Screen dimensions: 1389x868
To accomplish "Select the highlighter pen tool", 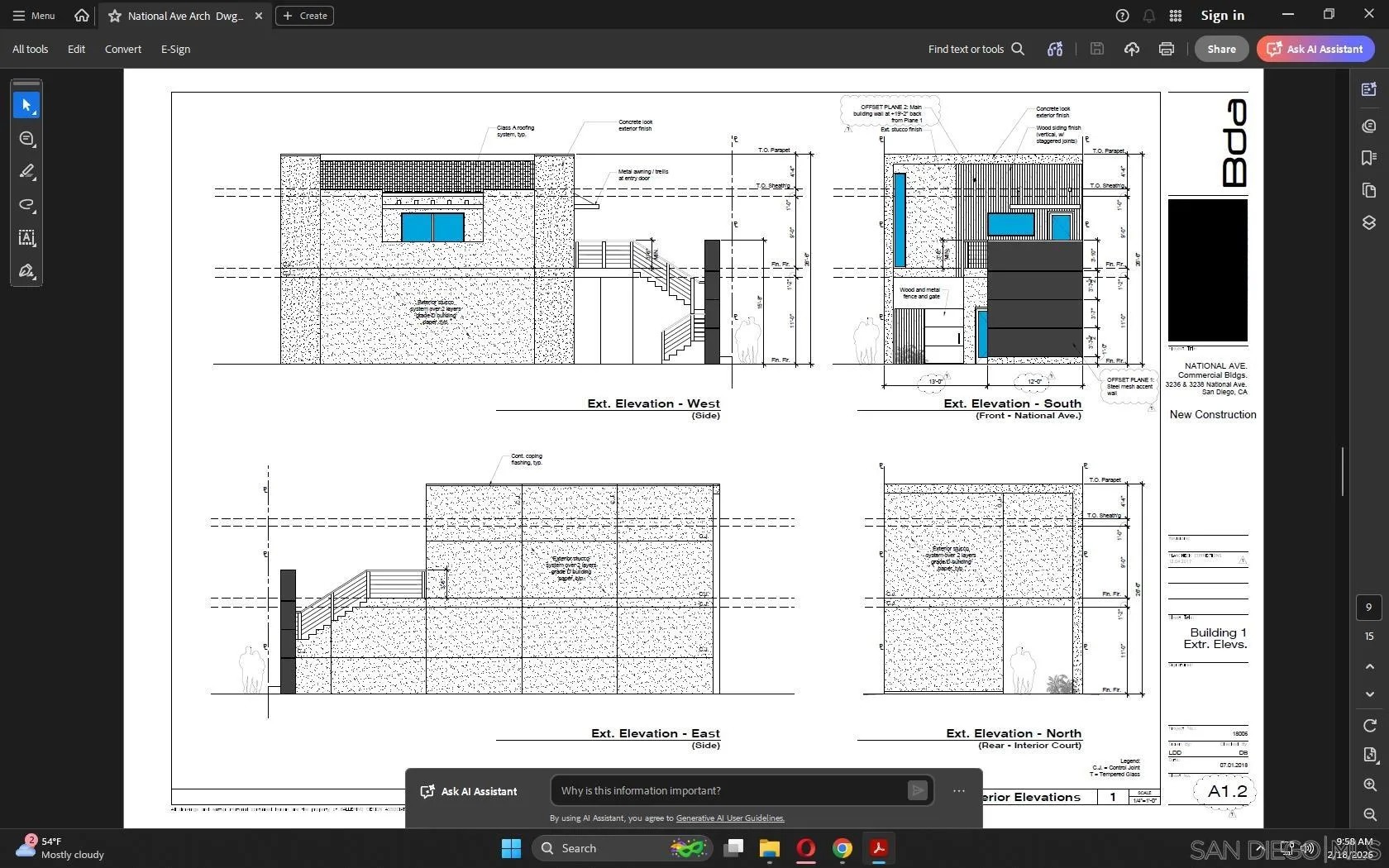I will click(26, 172).
